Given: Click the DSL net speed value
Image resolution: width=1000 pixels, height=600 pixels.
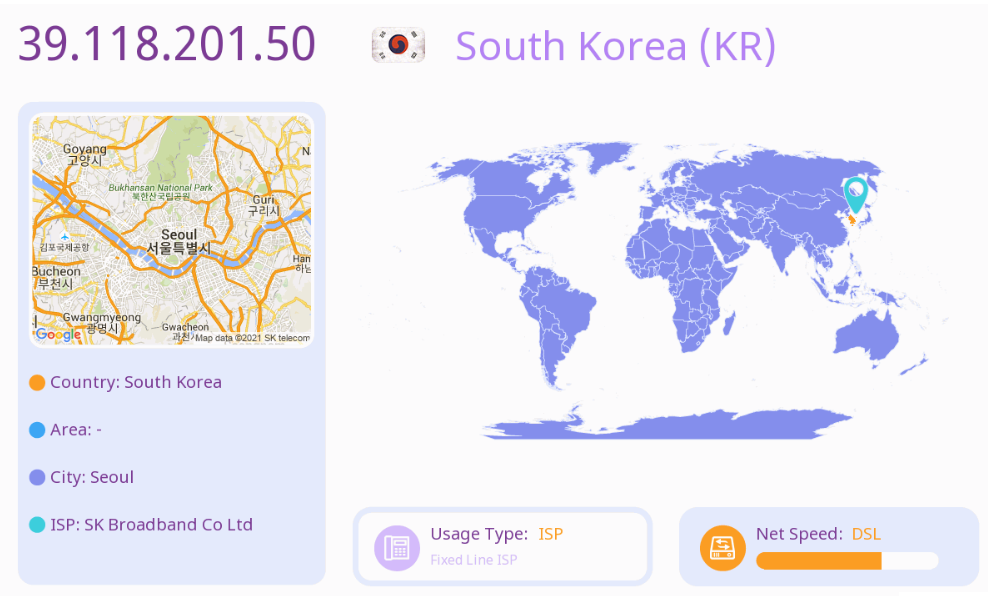Looking at the screenshot, I should coord(866,534).
